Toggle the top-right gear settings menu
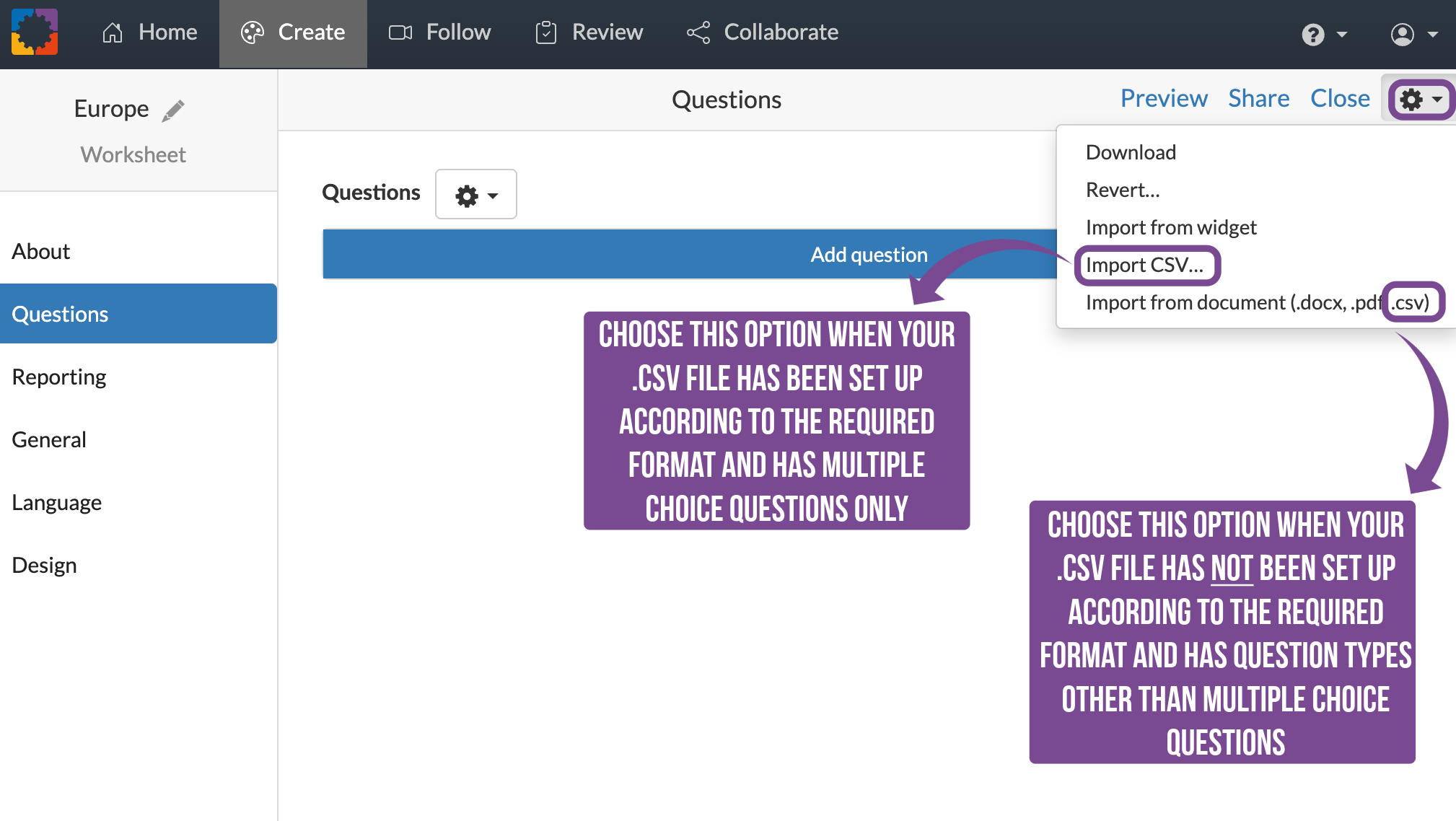Image resolution: width=1456 pixels, height=821 pixels. (1420, 100)
